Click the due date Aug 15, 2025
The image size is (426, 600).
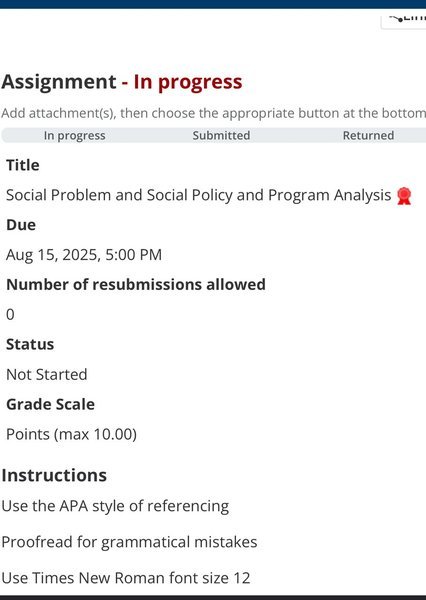click(x=84, y=255)
